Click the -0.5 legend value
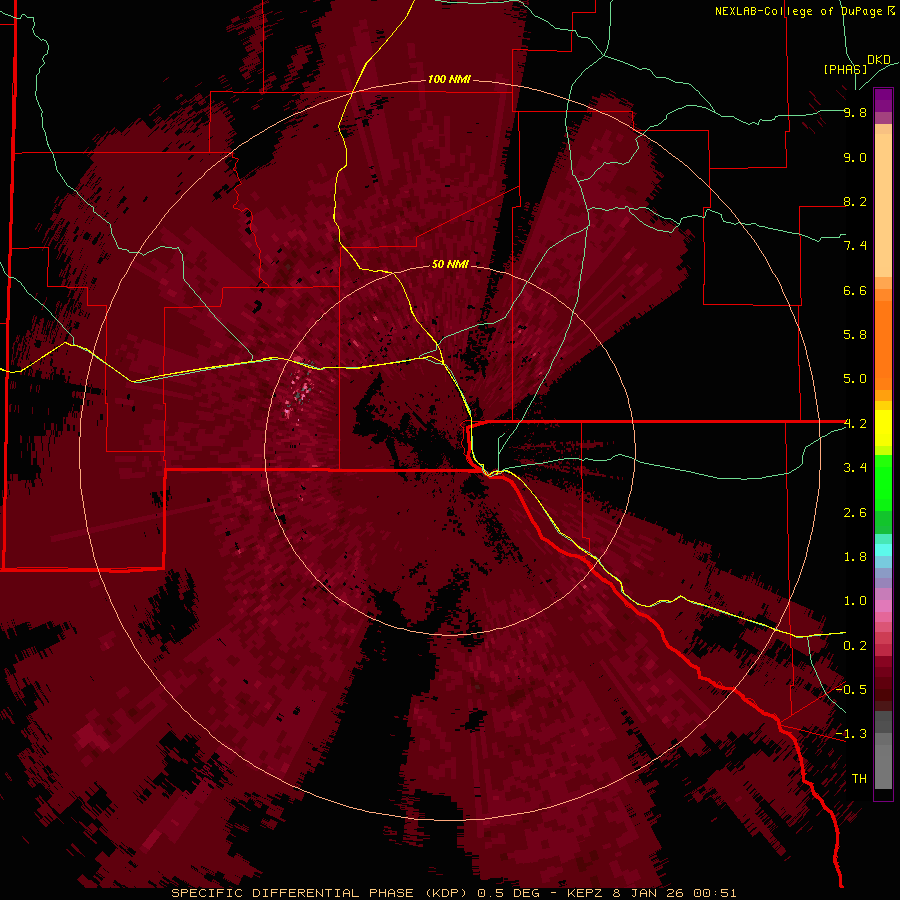The height and width of the screenshot is (900, 900). pyautogui.click(x=851, y=689)
